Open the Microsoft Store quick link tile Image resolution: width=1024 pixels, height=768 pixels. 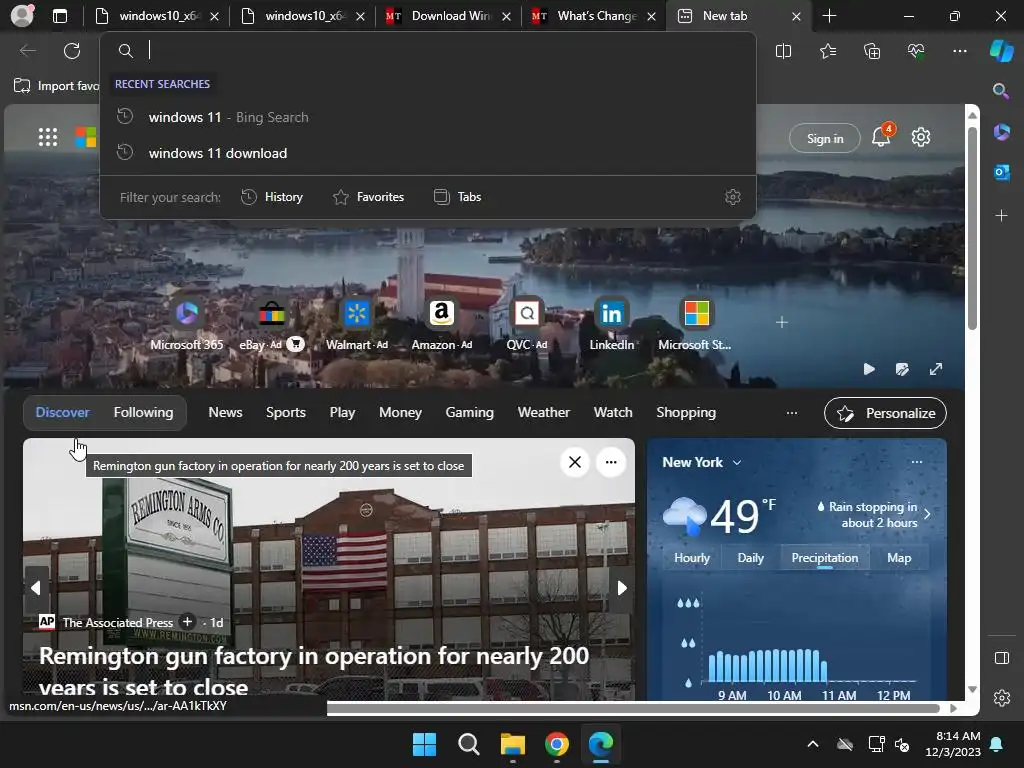click(696, 325)
